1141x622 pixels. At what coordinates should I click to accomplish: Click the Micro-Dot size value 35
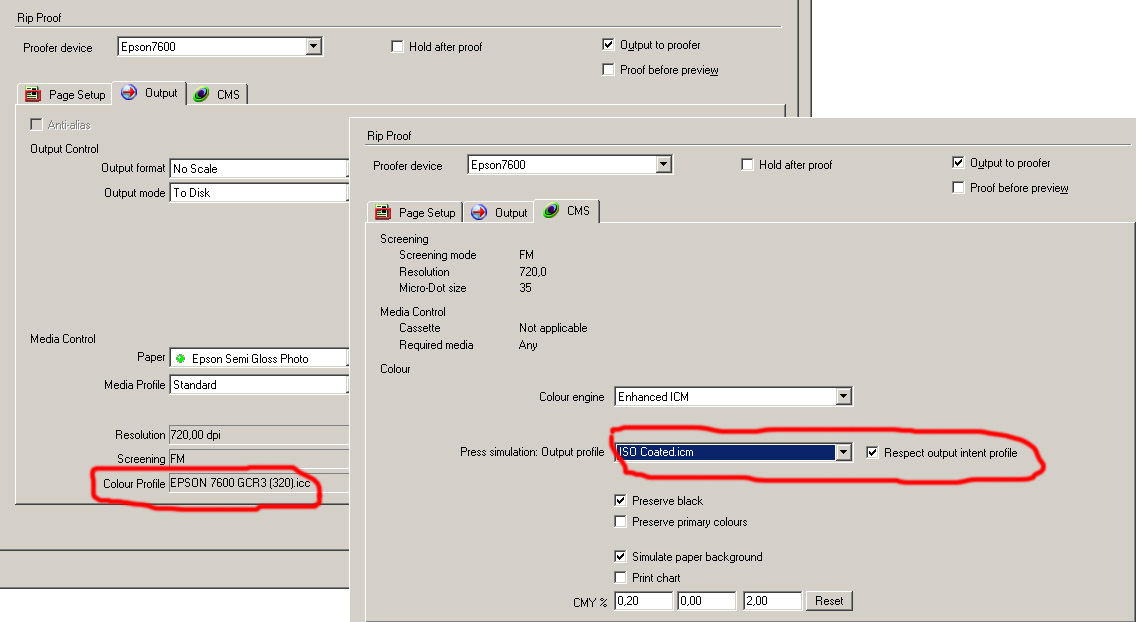click(525, 288)
